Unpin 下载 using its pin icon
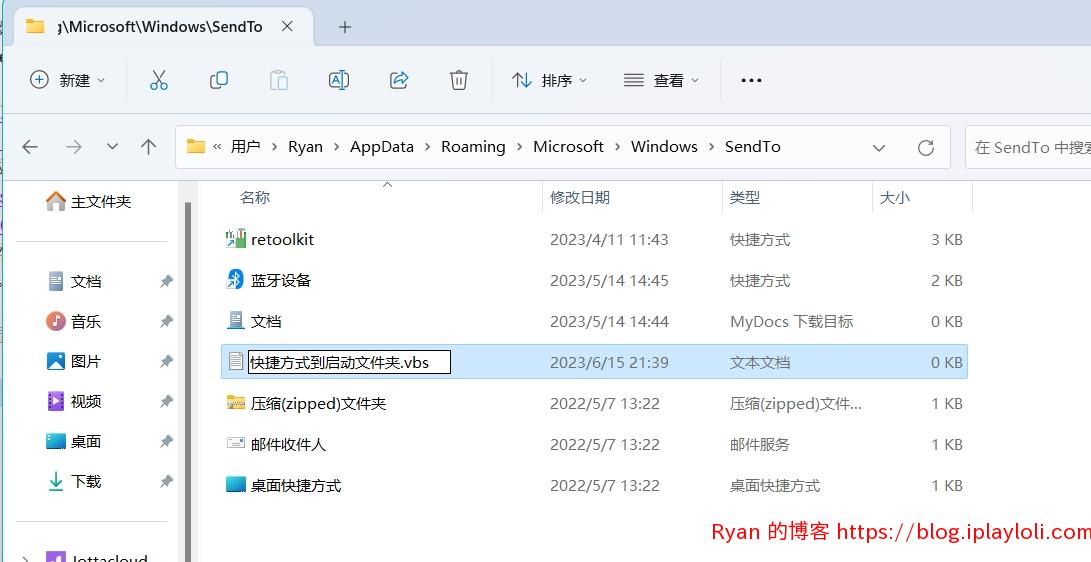This screenshot has height=562, width=1091. tap(166, 481)
